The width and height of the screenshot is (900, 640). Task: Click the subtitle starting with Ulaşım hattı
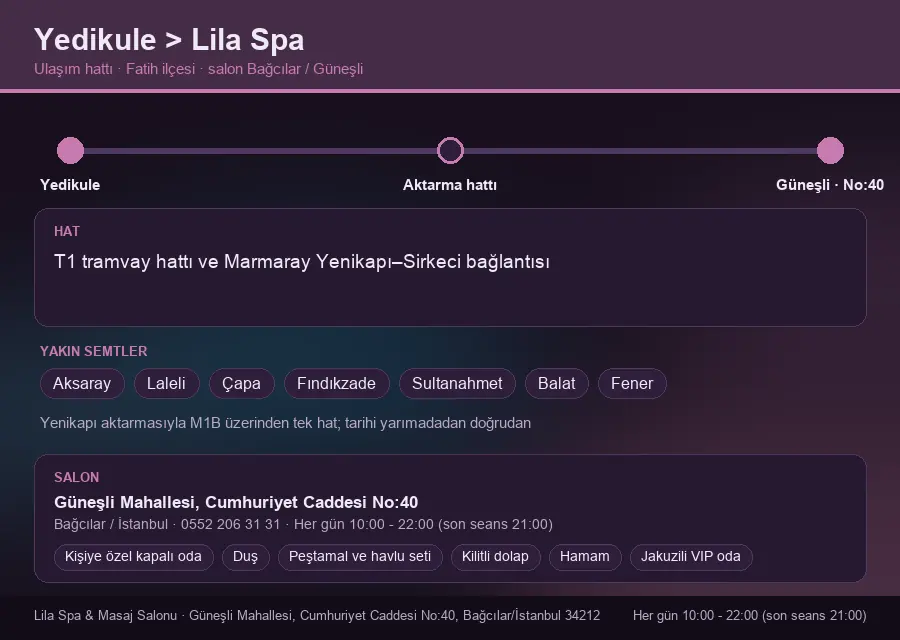click(x=199, y=69)
